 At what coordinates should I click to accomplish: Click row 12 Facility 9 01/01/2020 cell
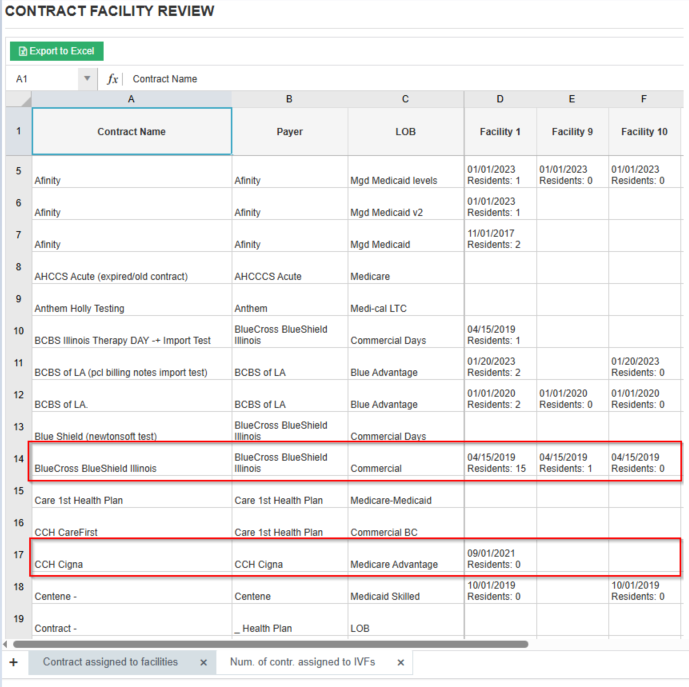[572, 396]
